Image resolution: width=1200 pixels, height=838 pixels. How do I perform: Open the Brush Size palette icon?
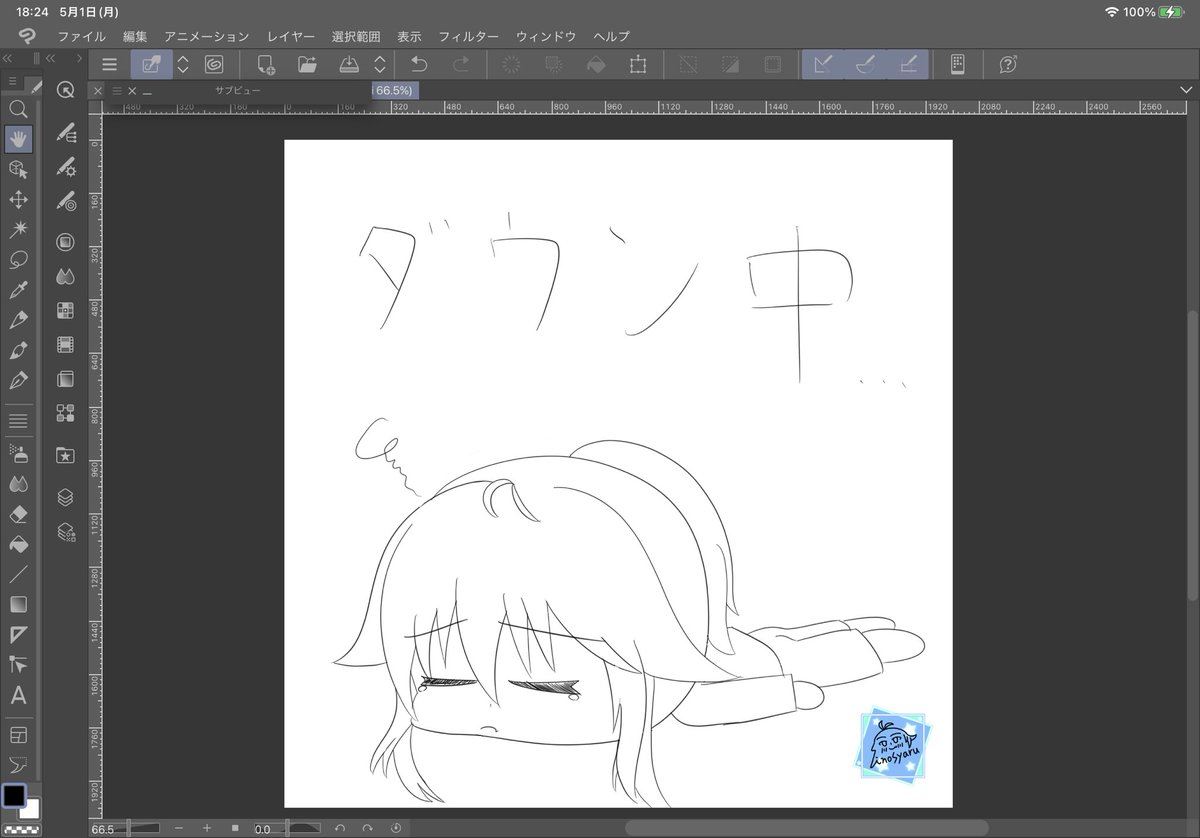(x=66, y=200)
